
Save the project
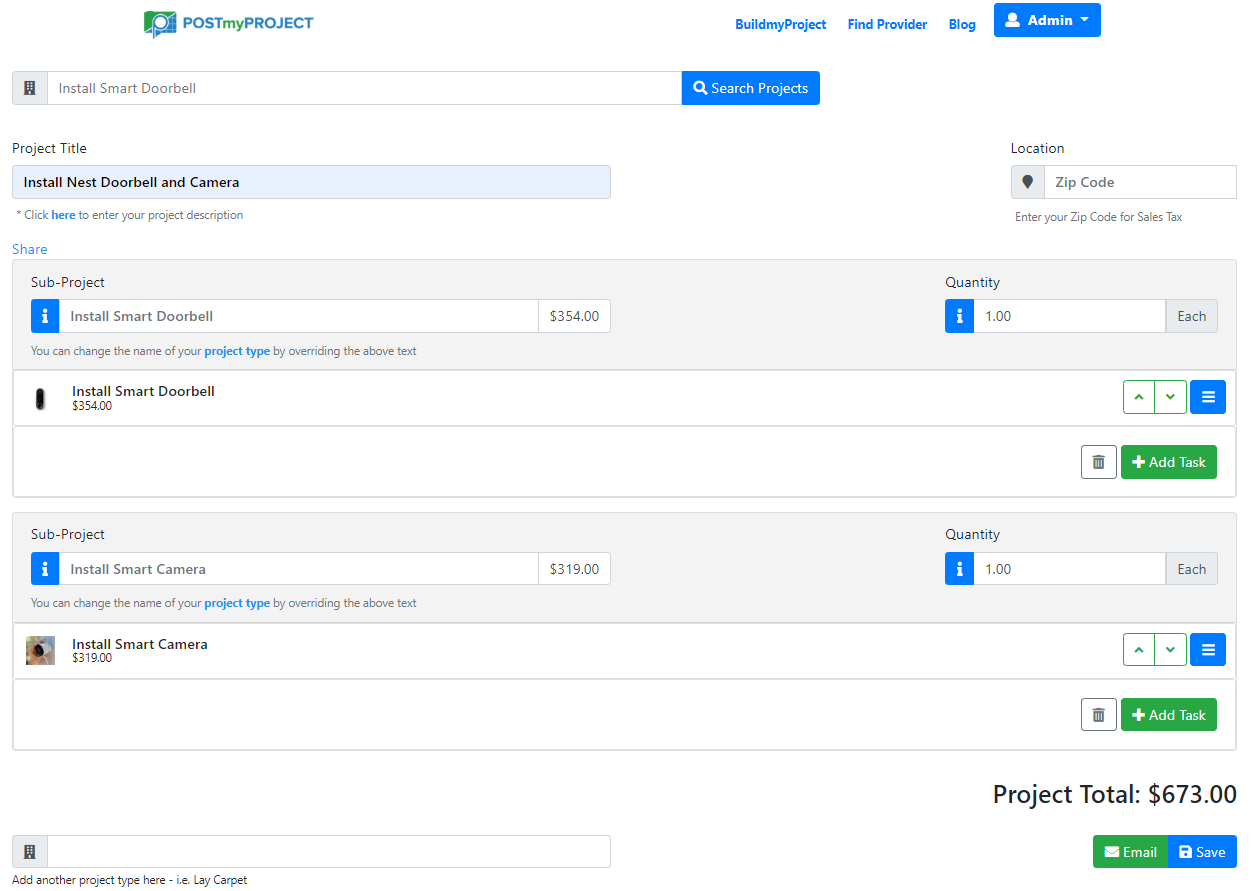(1202, 852)
